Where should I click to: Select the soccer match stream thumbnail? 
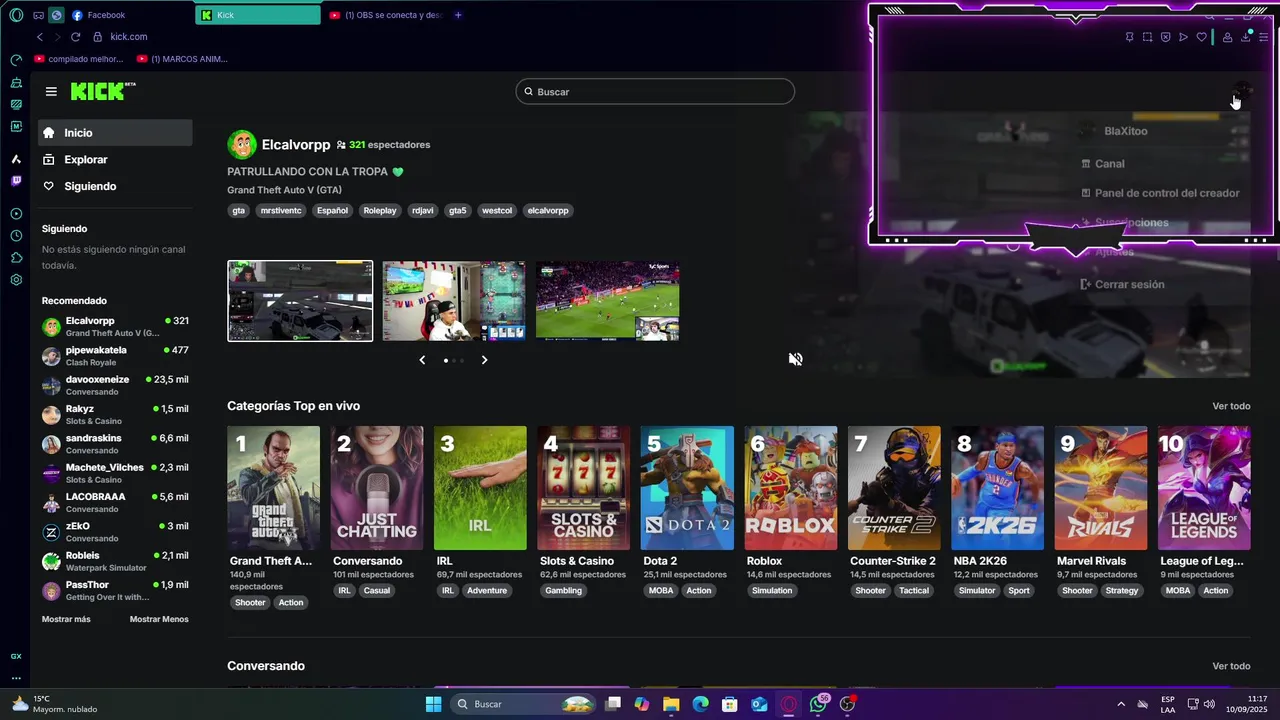pyautogui.click(x=608, y=301)
